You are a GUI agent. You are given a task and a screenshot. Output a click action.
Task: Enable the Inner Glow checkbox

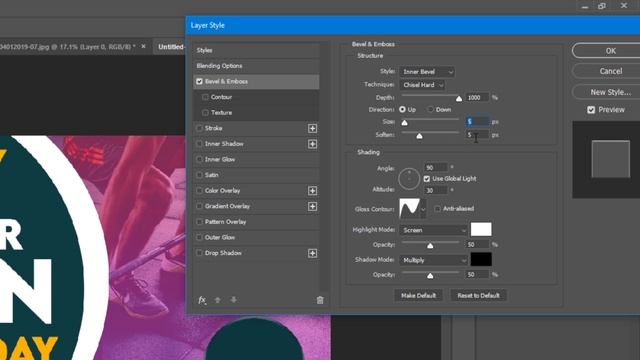[x=199, y=159]
